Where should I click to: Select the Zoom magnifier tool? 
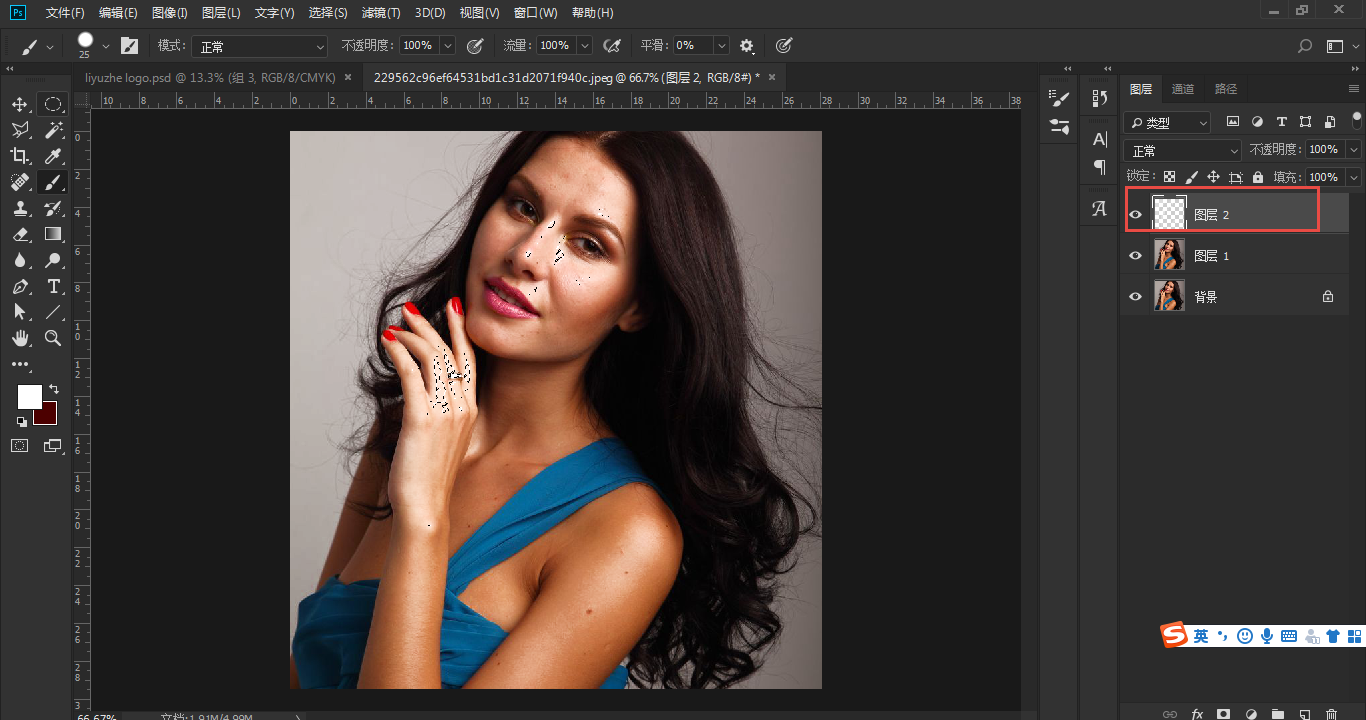tap(53, 338)
